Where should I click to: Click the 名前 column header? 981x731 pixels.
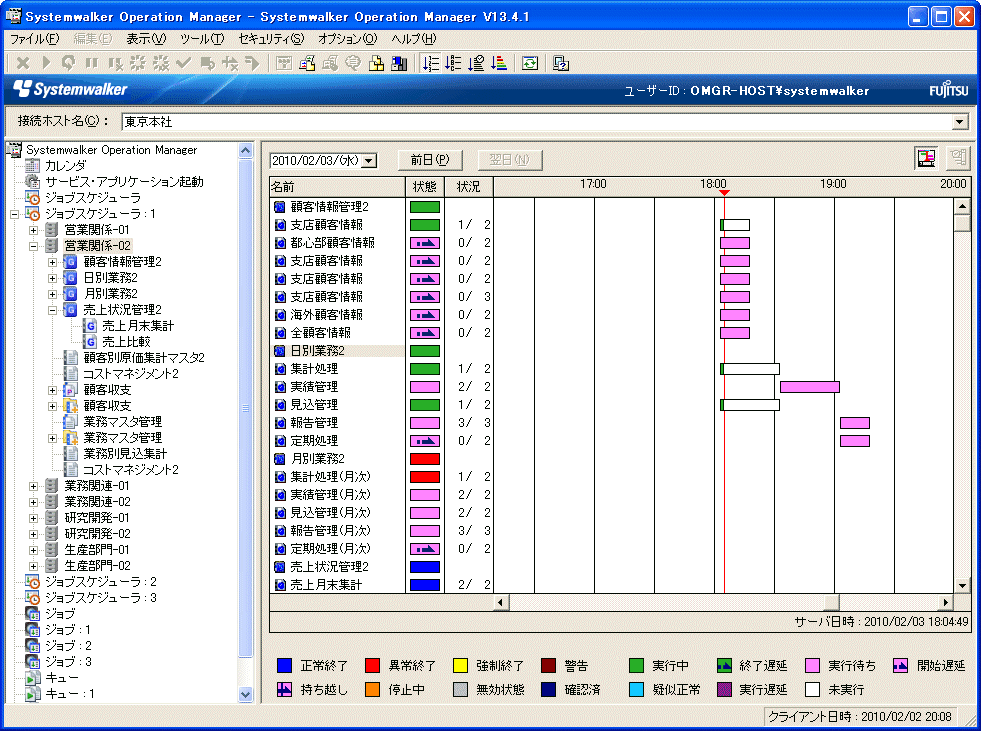tap(337, 187)
